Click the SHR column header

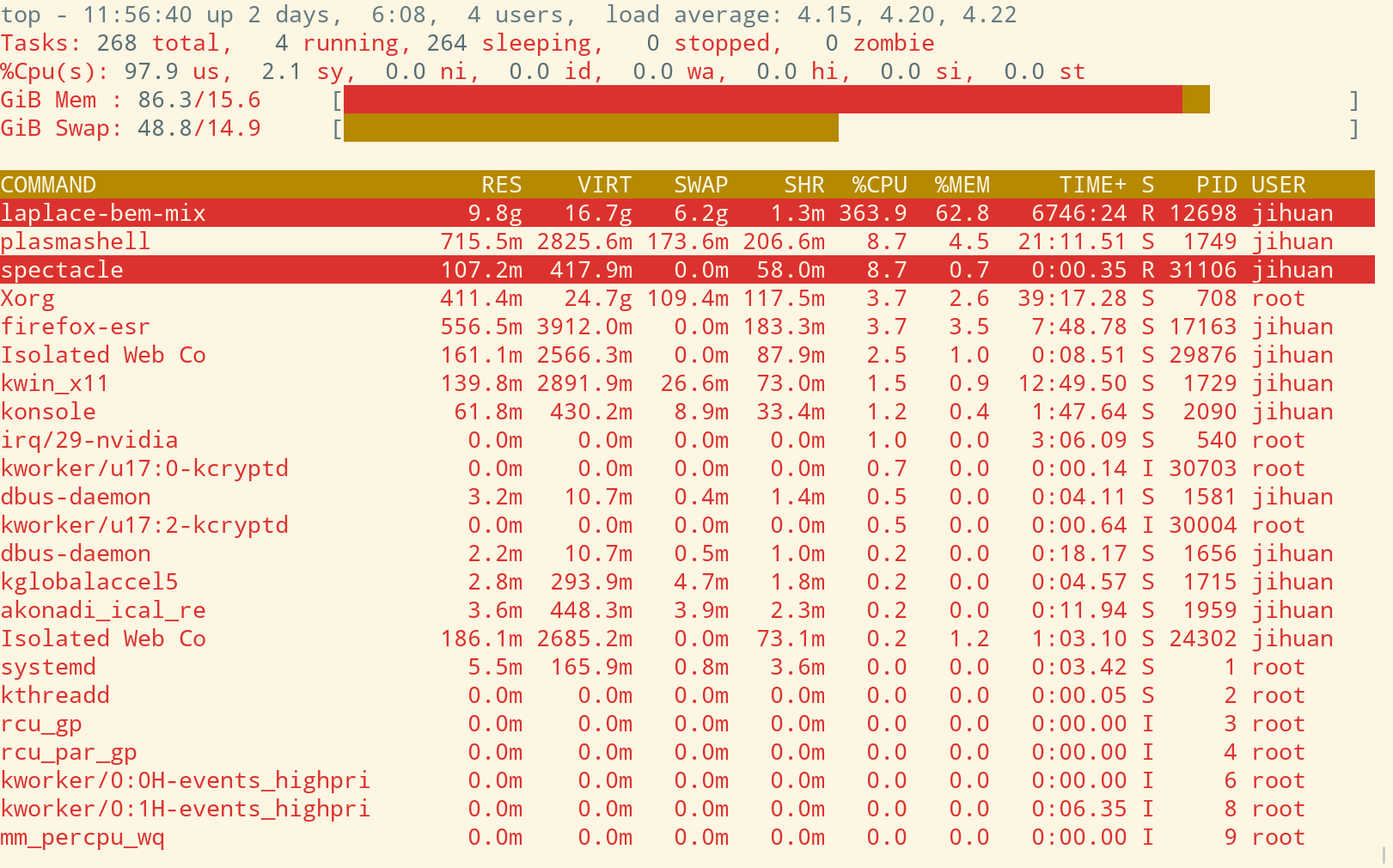[804, 185]
